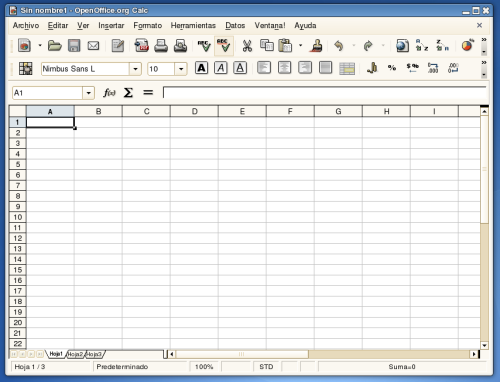Sort descending Z to A icon

click(x=442, y=45)
